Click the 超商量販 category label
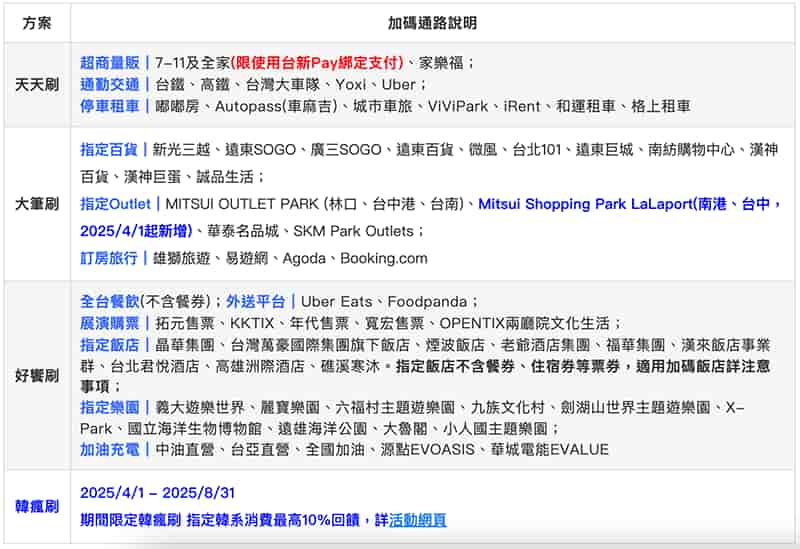 click(x=110, y=63)
